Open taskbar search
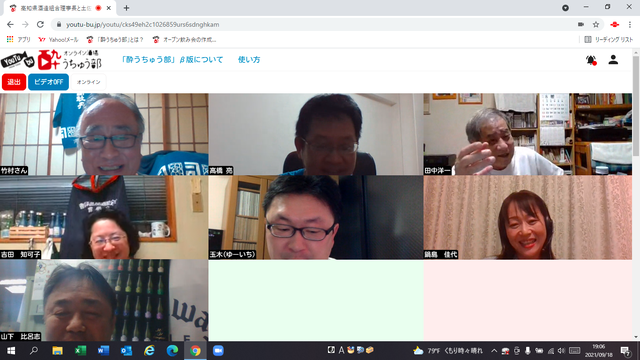640x360 pixels. click(34, 351)
